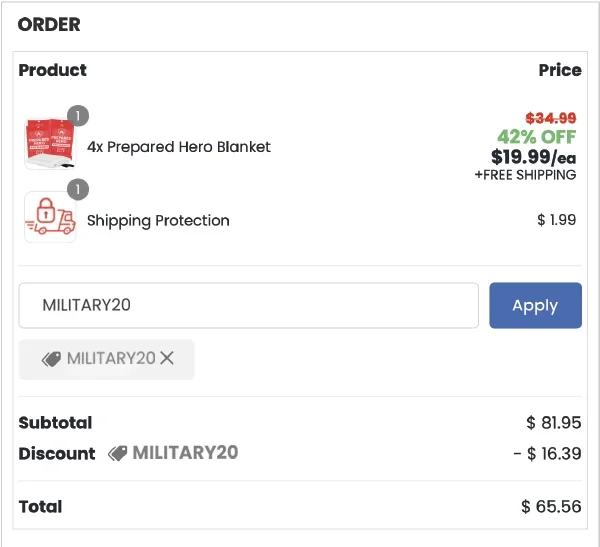Click the Total amount $ 65.56

point(551,506)
